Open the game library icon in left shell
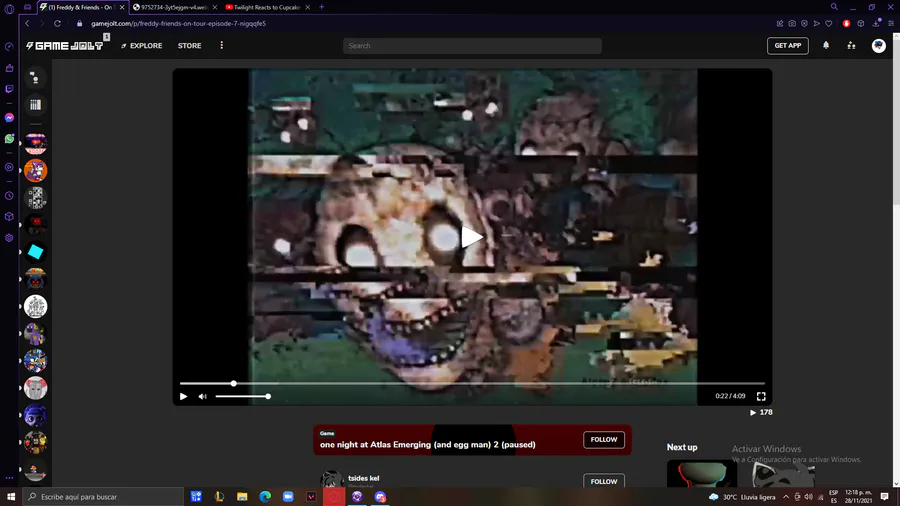The image size is (900, 506). click(x=35, y=104)
